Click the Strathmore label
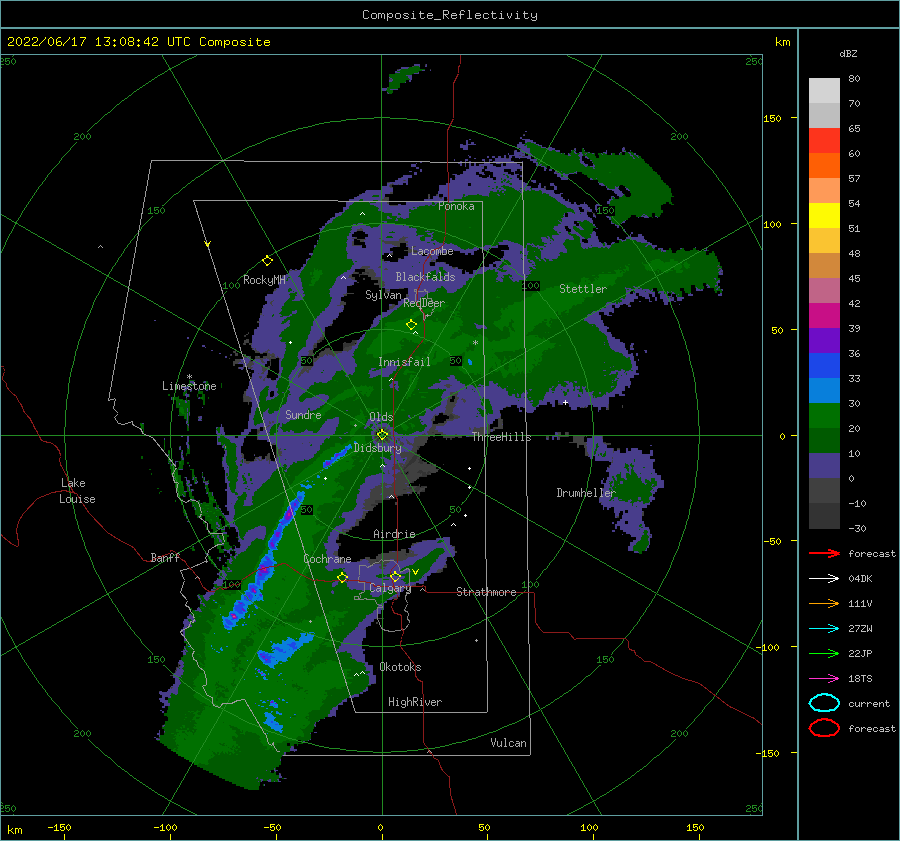 click(x=486, y=592)
